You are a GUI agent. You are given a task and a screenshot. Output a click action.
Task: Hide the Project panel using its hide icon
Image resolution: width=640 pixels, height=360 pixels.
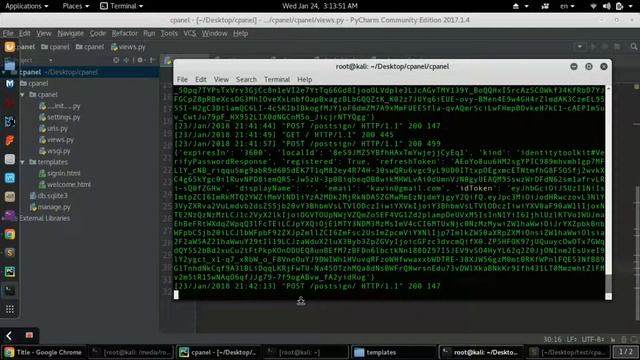152,60
